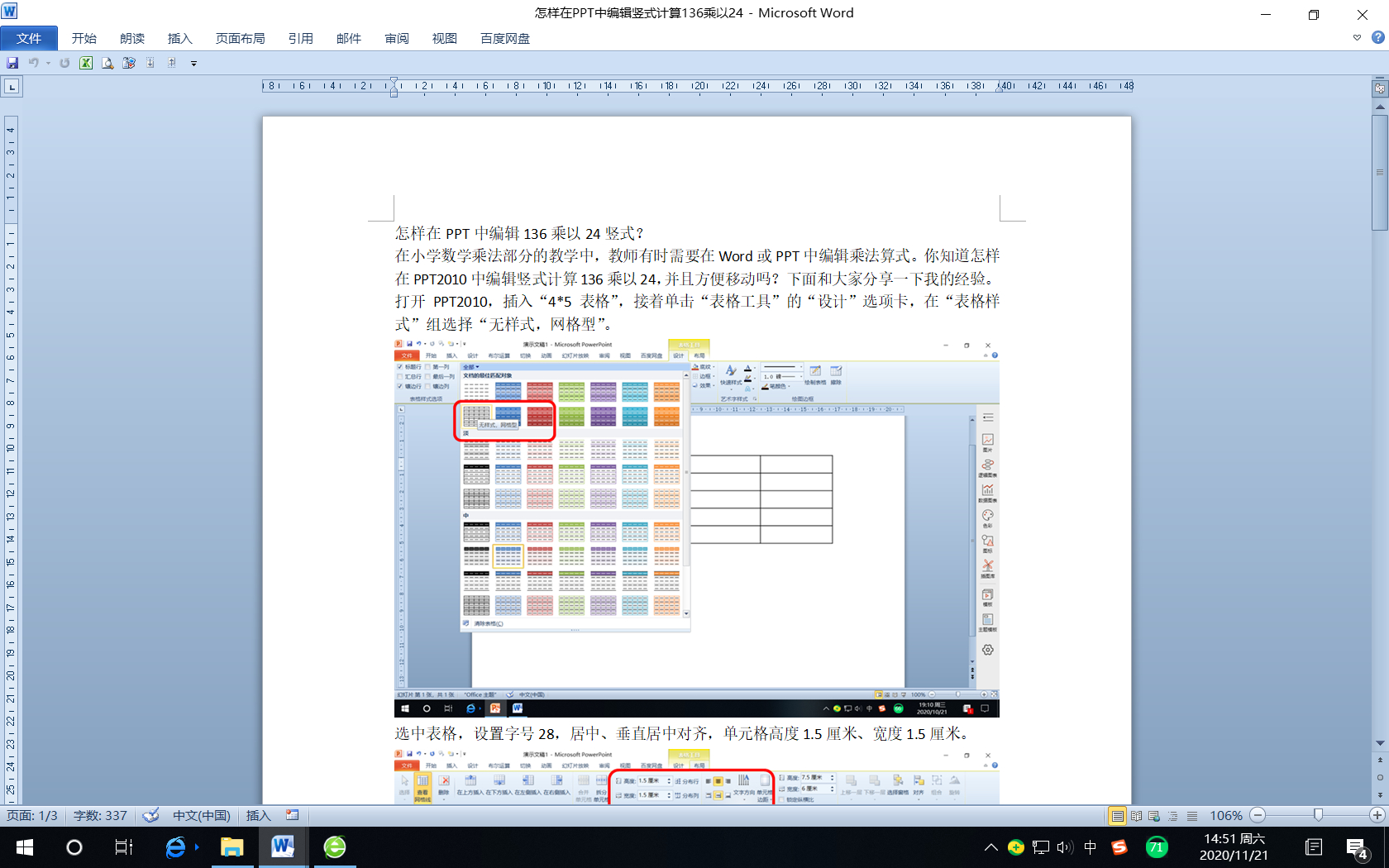Screen dimensions: 1389x868
Task: Switch to Web Layout view
Action: (x=1154, y=816)
